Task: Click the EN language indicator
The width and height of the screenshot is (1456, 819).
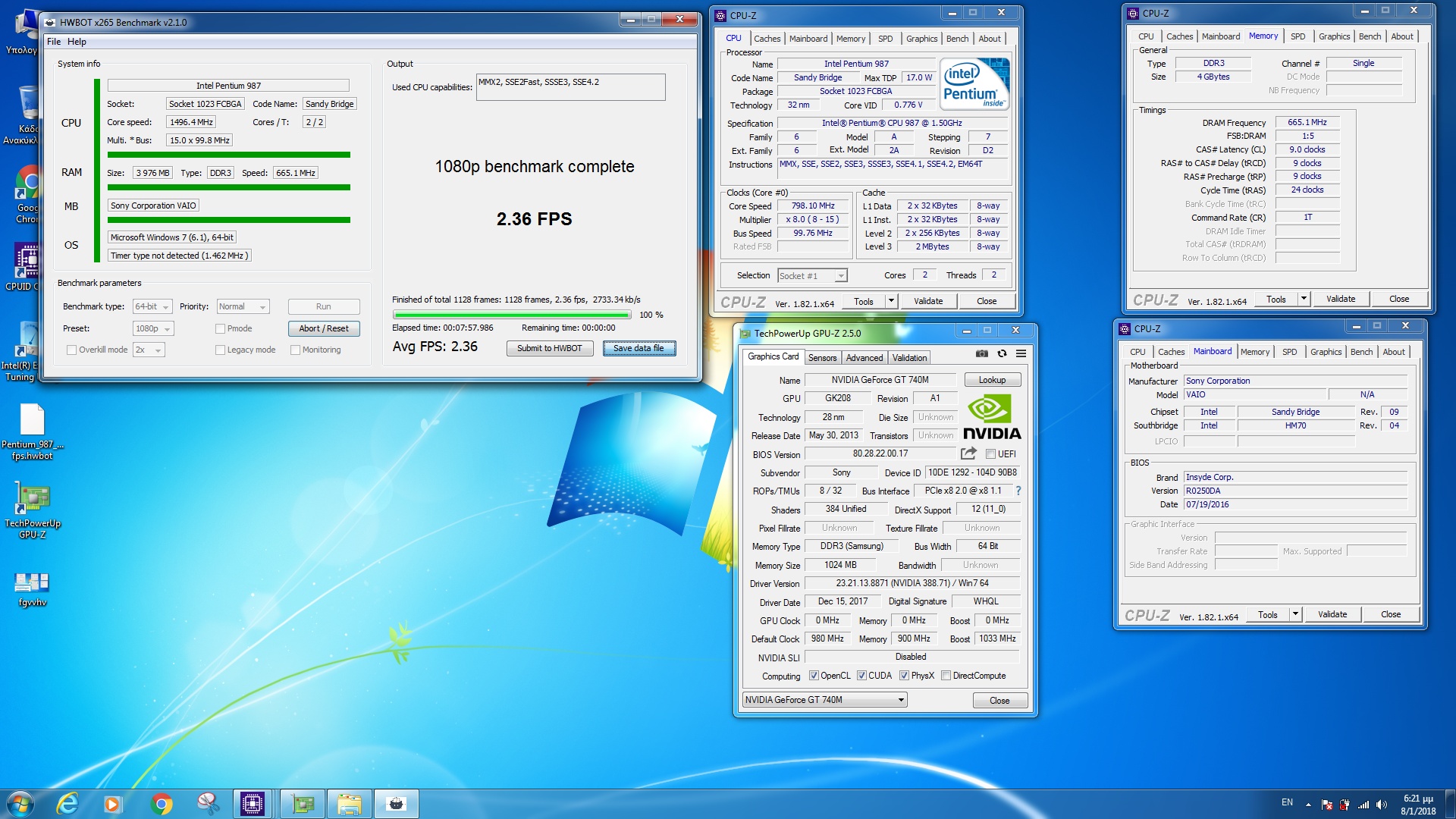Action: pos(1287,802)
